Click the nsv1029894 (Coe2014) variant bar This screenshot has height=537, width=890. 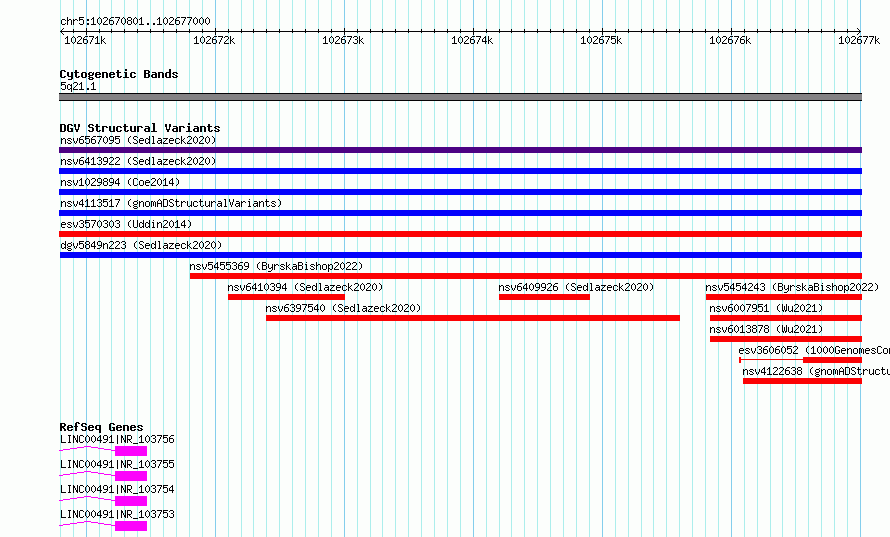coord(460,192)
